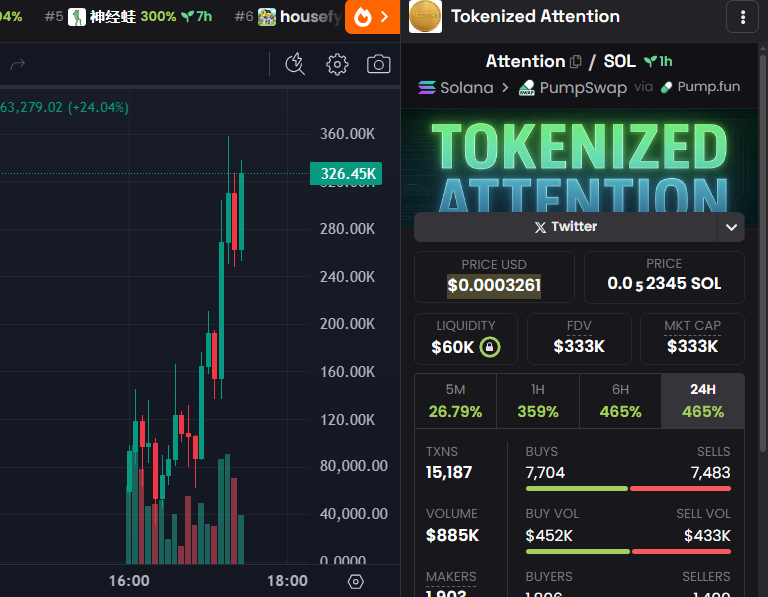768x597 pixels.
Task: Click the FDV $333K box
Action: click(579, 339)
